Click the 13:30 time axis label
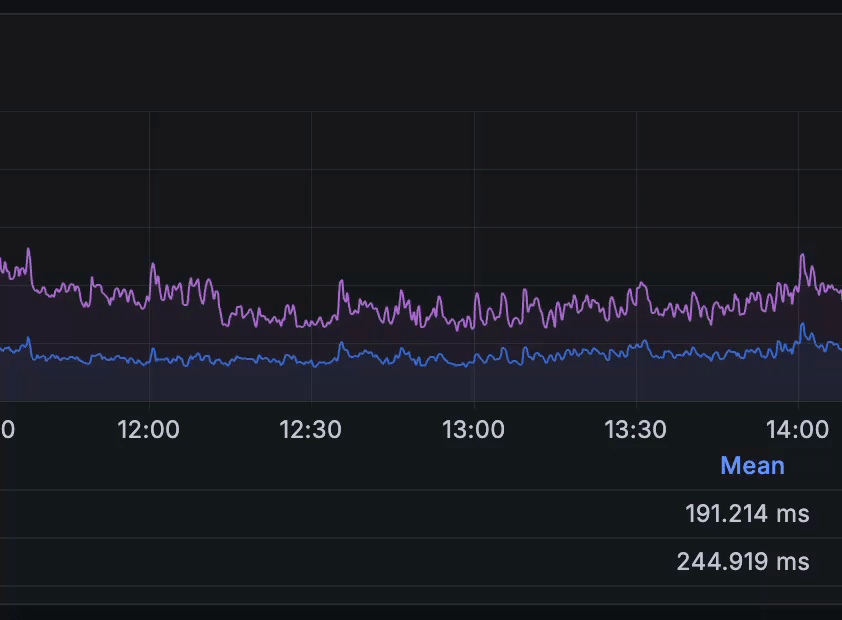 (635, 429)
